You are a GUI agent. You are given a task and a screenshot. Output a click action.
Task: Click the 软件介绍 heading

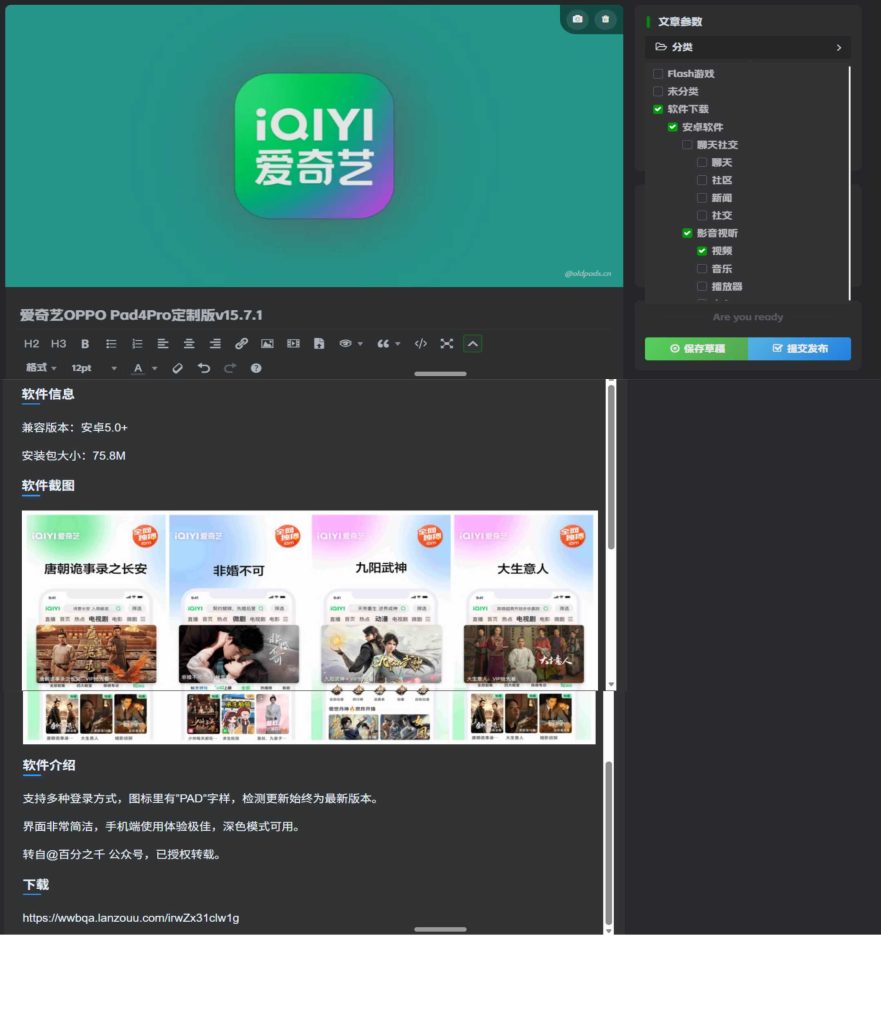(x=49, y=765)
